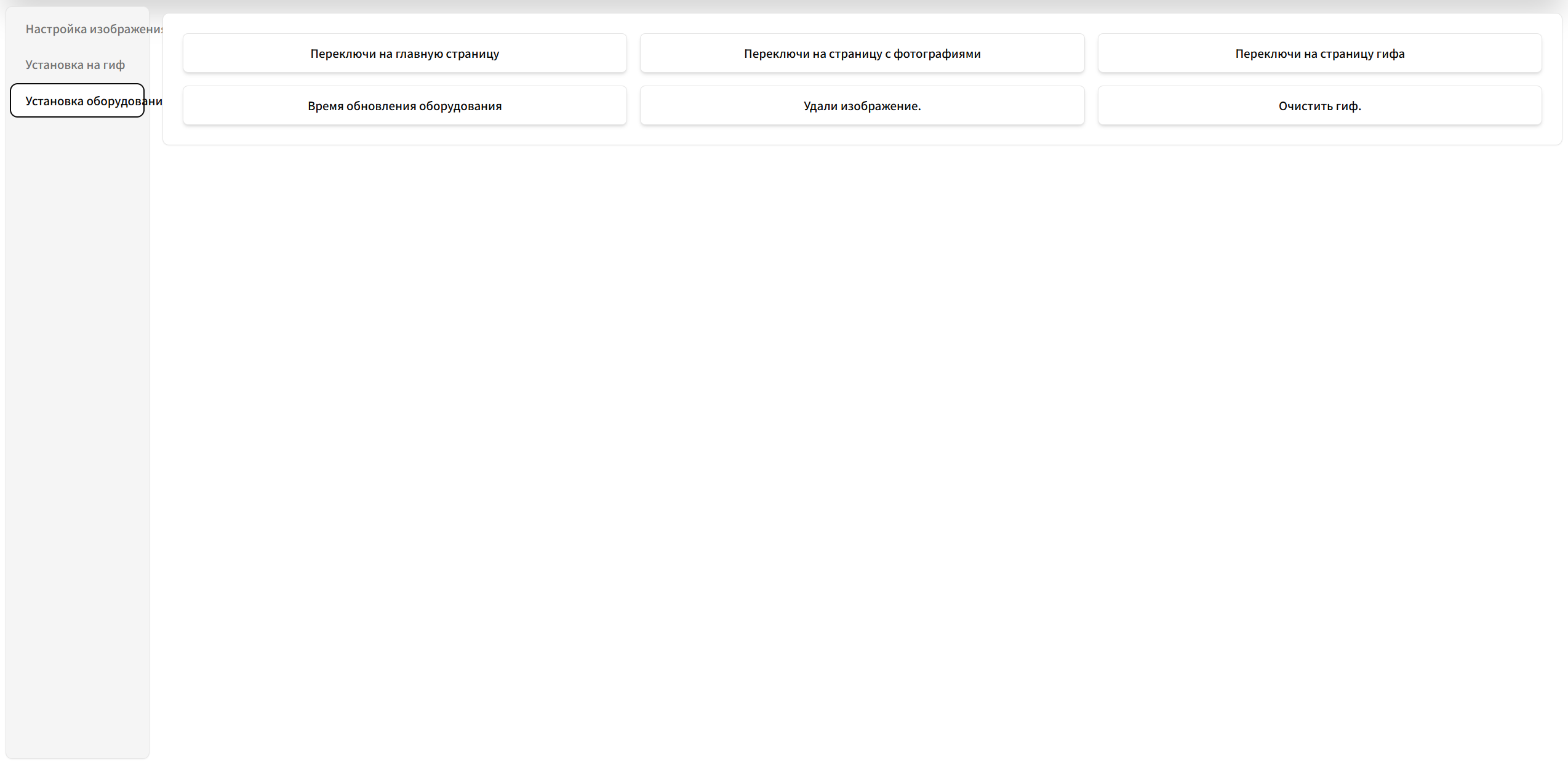1568x762 pixels.
Task: Clear the GIF on device
Action: point(1319,106)
